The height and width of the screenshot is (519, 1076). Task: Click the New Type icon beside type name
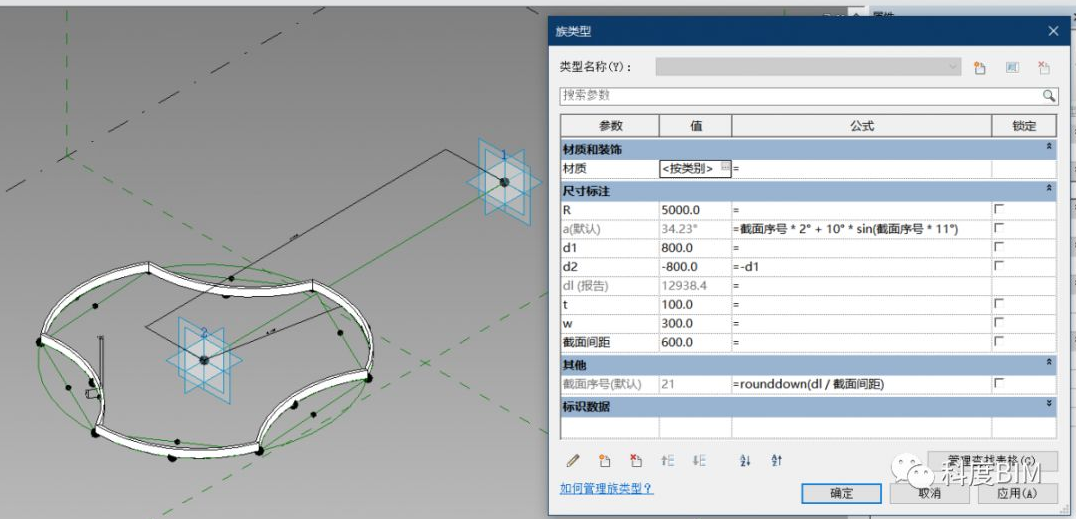point(979,67)
